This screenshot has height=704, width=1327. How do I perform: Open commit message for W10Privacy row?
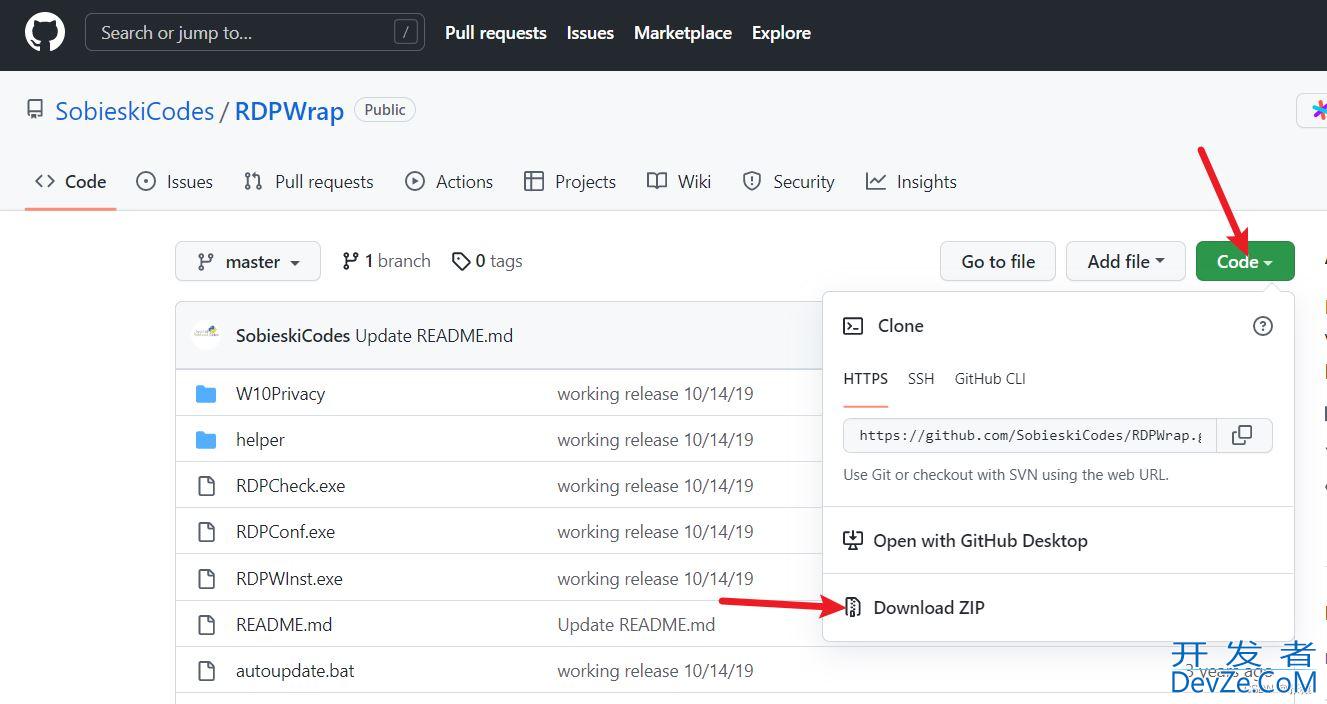[x=655, y=394]
